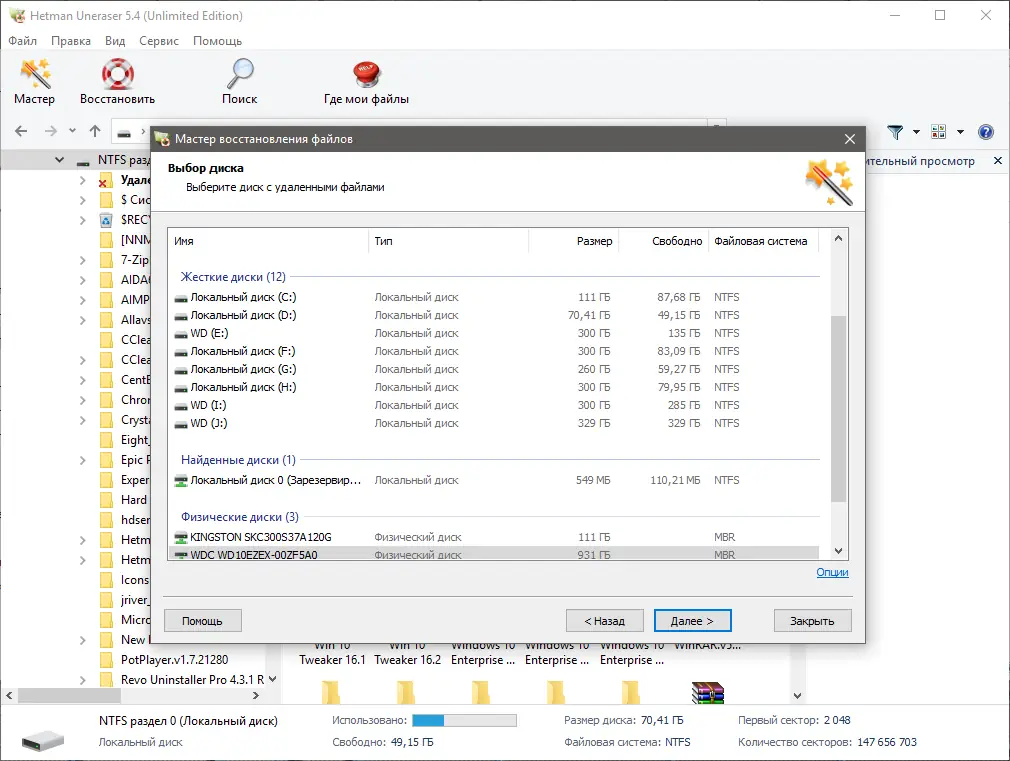
Task: Select the PotPlayer.v1.7.21280 folder
Action: [x=175, y=660]
